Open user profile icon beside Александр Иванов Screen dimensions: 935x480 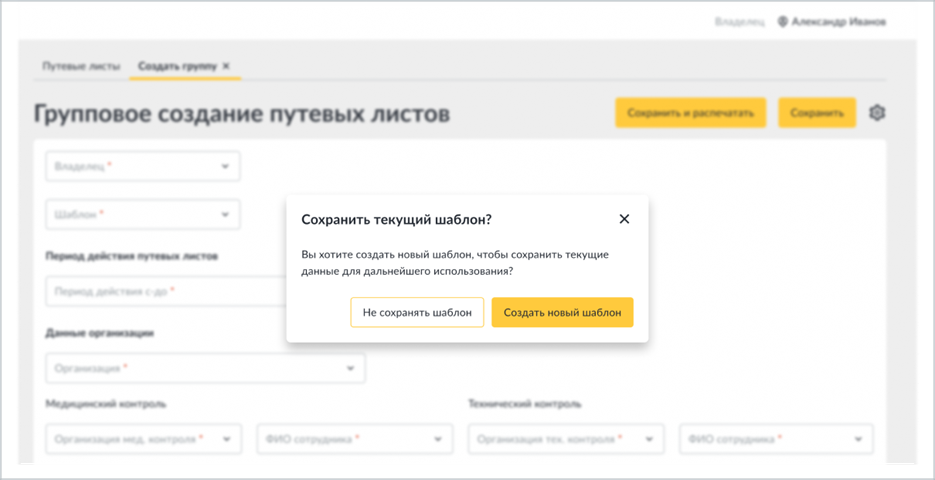pyautogui.click(x=783, y=22)
